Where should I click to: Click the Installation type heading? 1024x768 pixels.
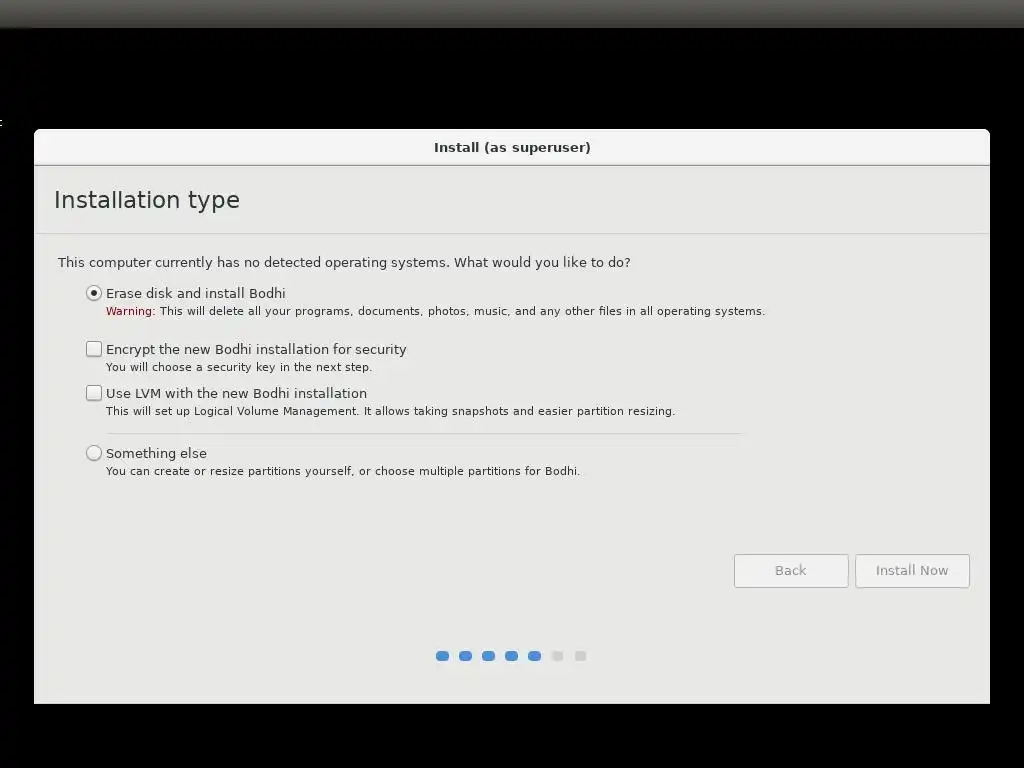147,200
